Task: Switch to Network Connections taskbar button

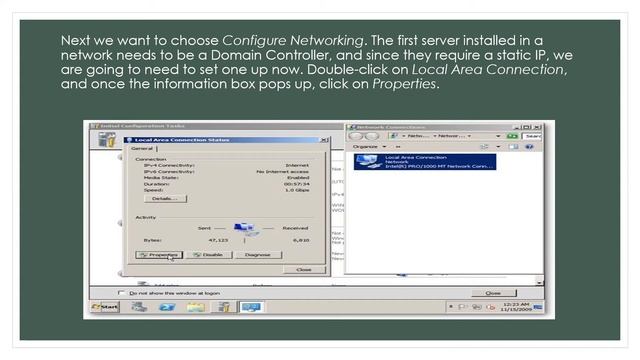Action: tap(251, 307)
